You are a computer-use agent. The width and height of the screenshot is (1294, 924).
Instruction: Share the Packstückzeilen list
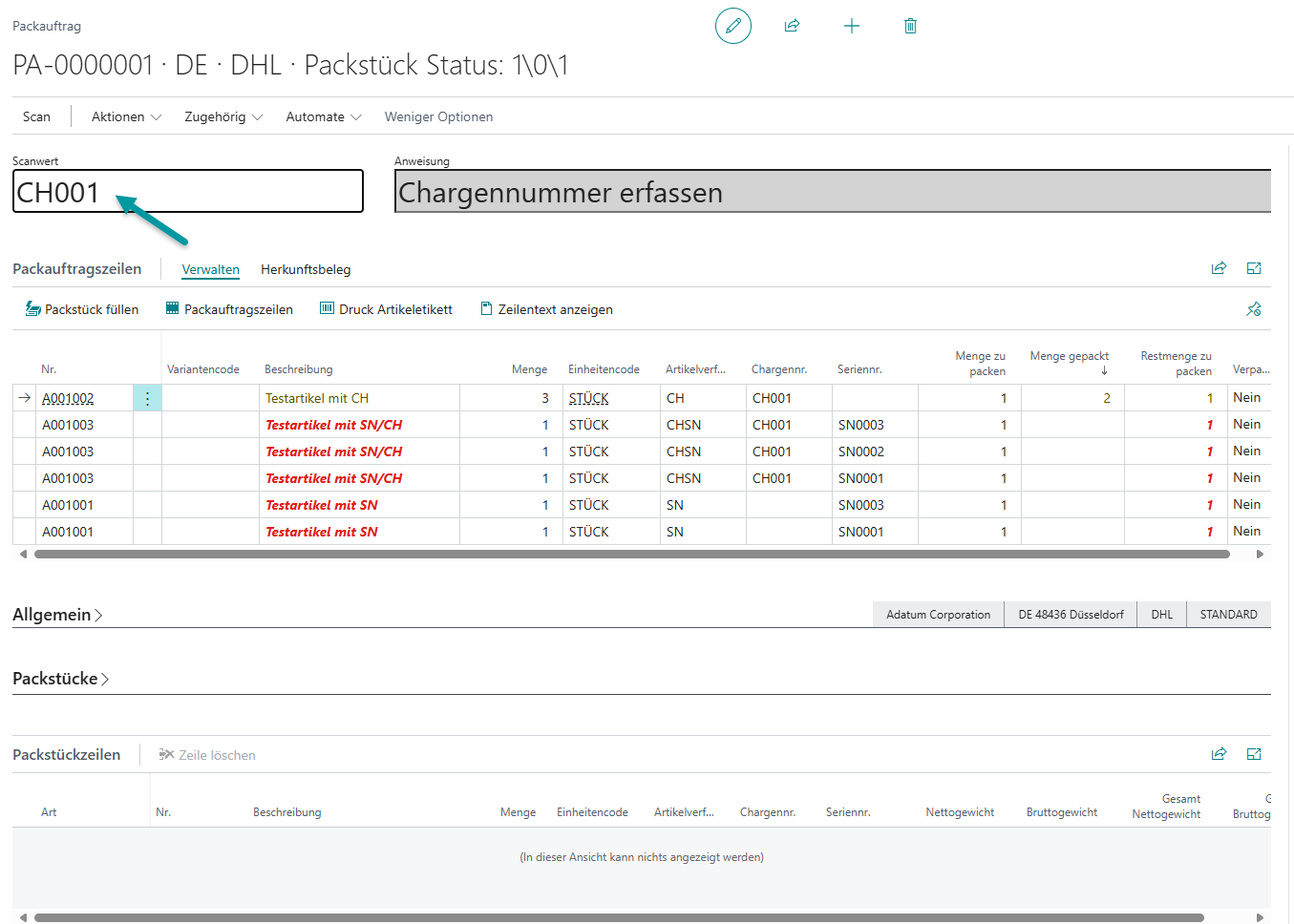[x=1219, y=754]
